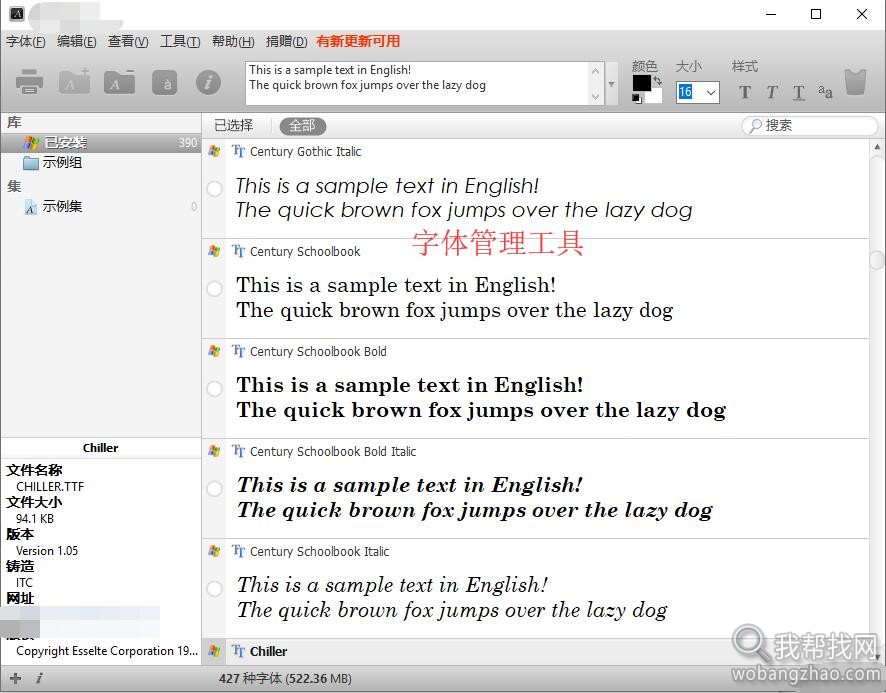This screenshot has height=693, width=886.
Task: Open the 字体(F) menu
Action: coord(26,41)
